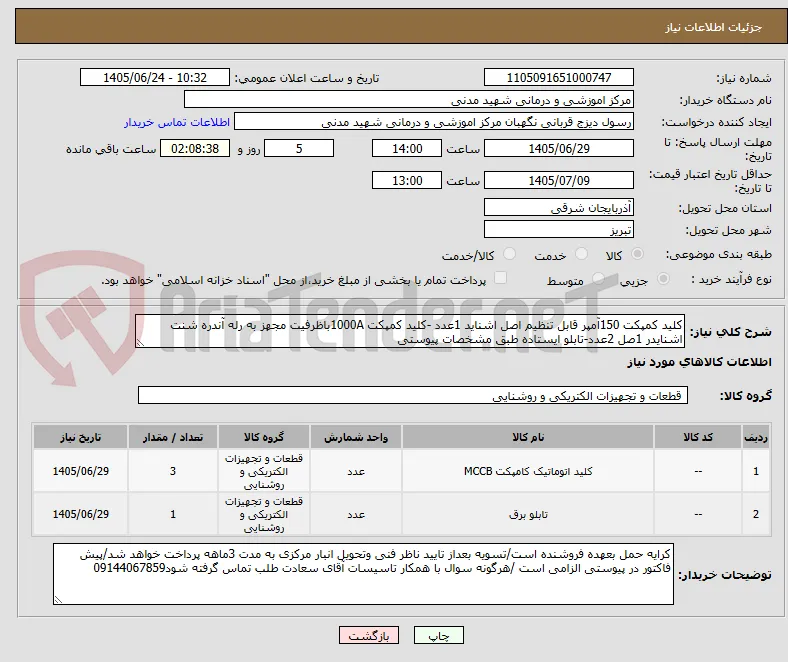Click the واحد شمارش column header
This screenshot has width=788, height=662.
[x=356, y=437]
